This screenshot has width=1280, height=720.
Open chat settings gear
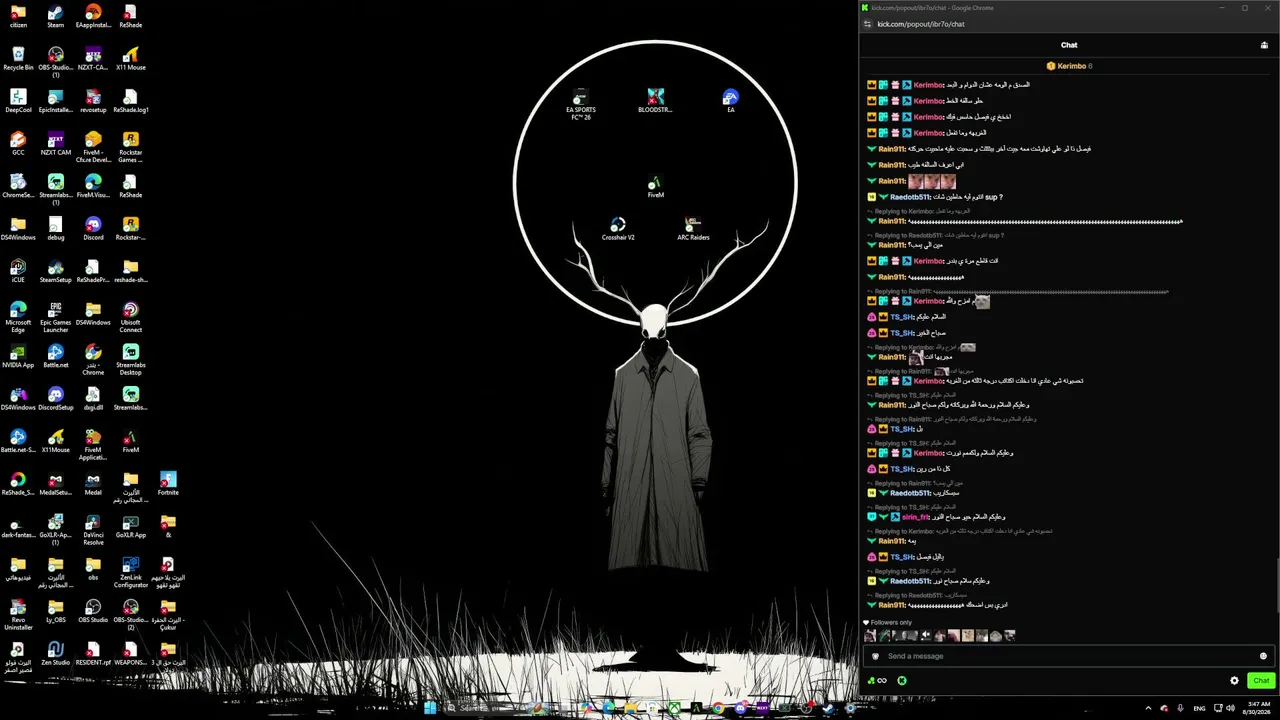pyautogui.click(x=1234, y=681)
